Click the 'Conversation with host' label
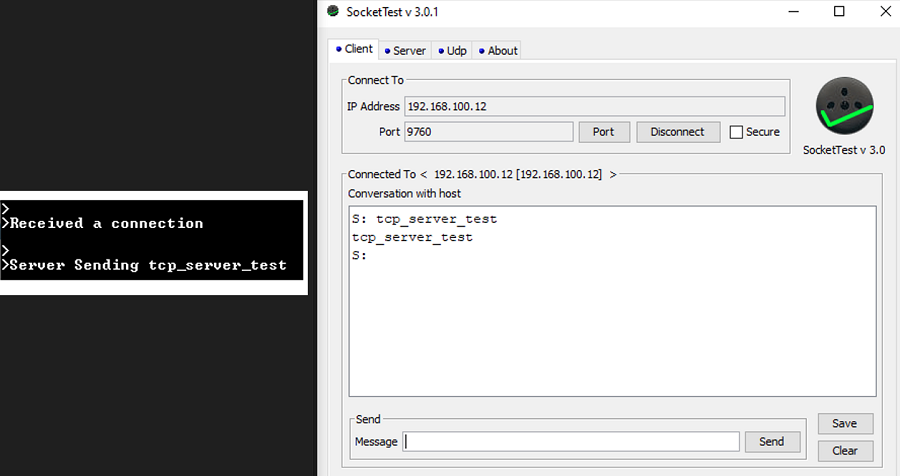The height and width of the screenshot is (476, 900). coord(404,194)
